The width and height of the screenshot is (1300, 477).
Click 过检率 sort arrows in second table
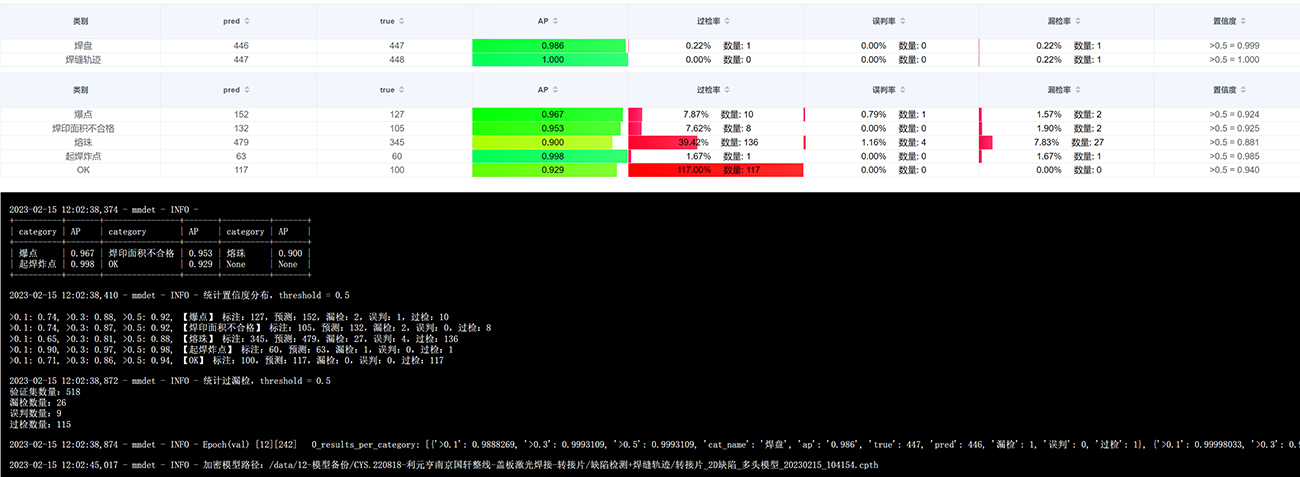[727, 90]
